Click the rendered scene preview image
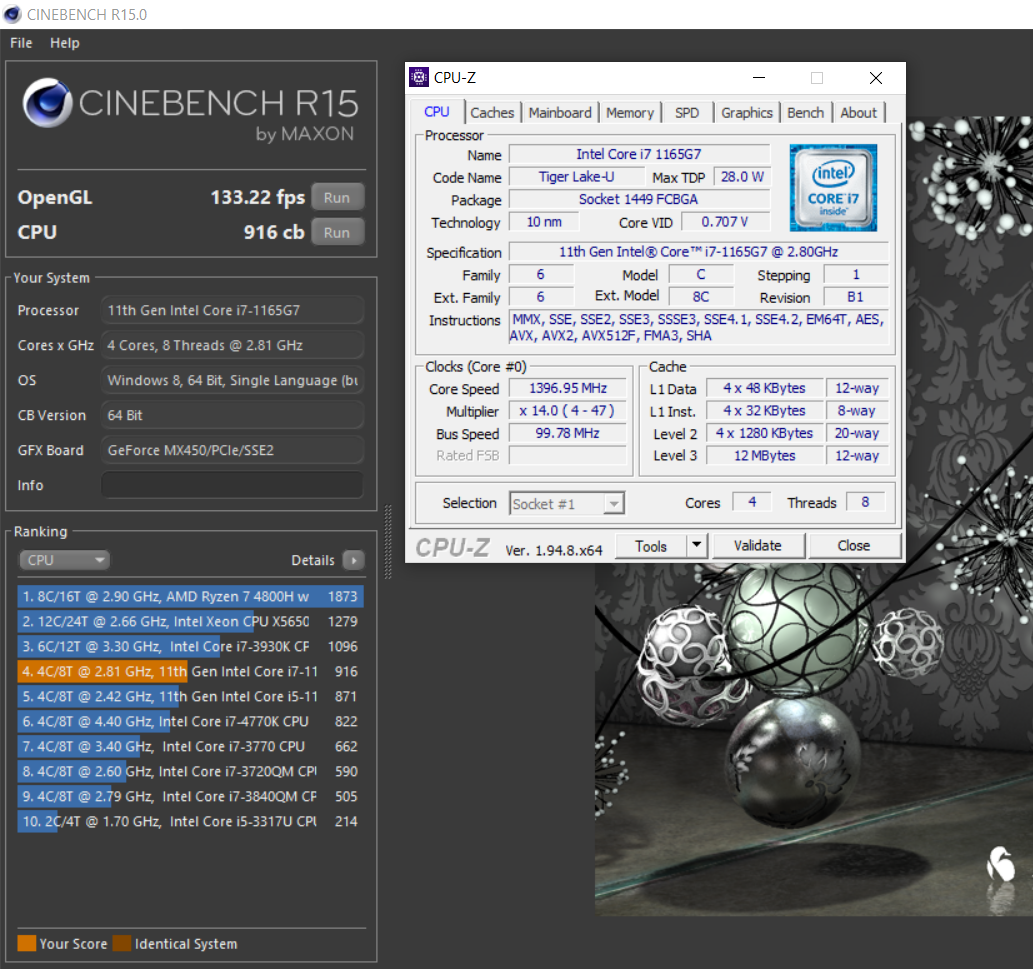 814,738
